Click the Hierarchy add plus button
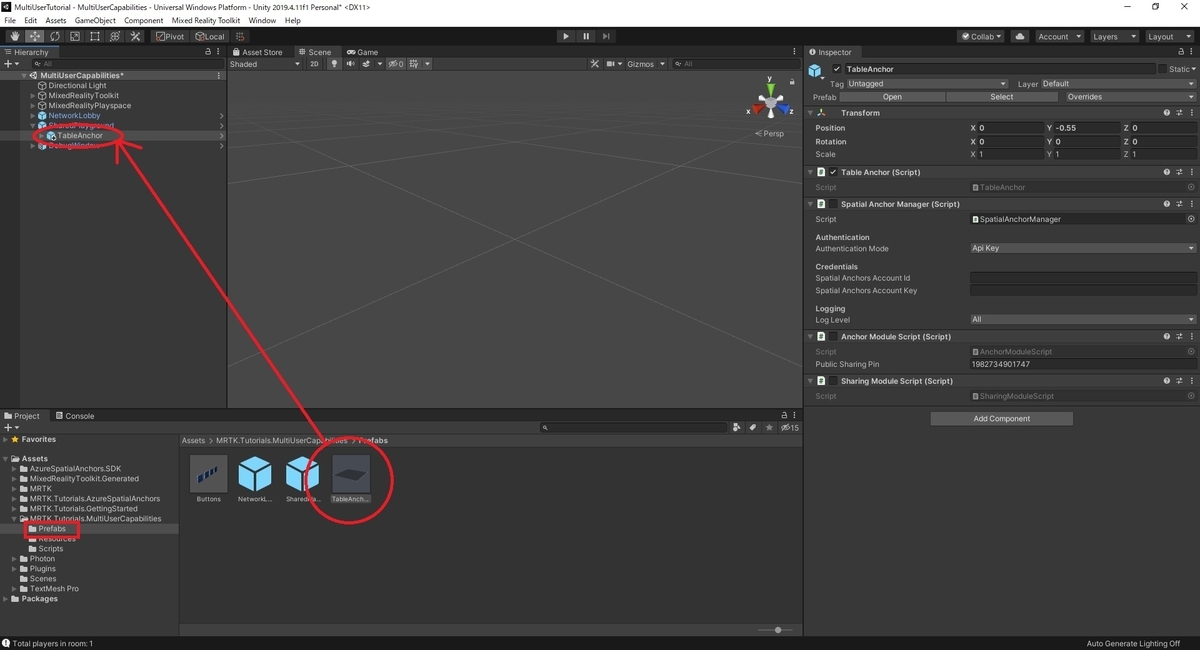The width and height of the screenshot is (1200, 650). 8,64
